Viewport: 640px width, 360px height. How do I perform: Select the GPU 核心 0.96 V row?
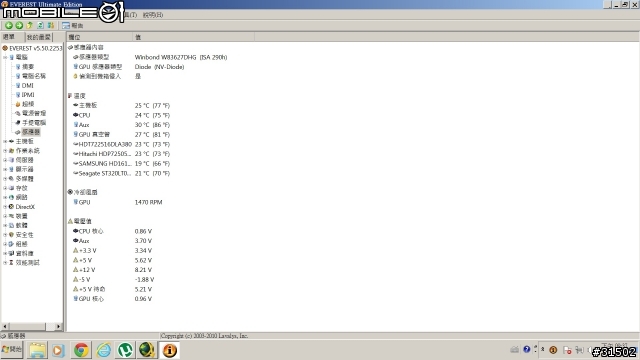point(112,299)
